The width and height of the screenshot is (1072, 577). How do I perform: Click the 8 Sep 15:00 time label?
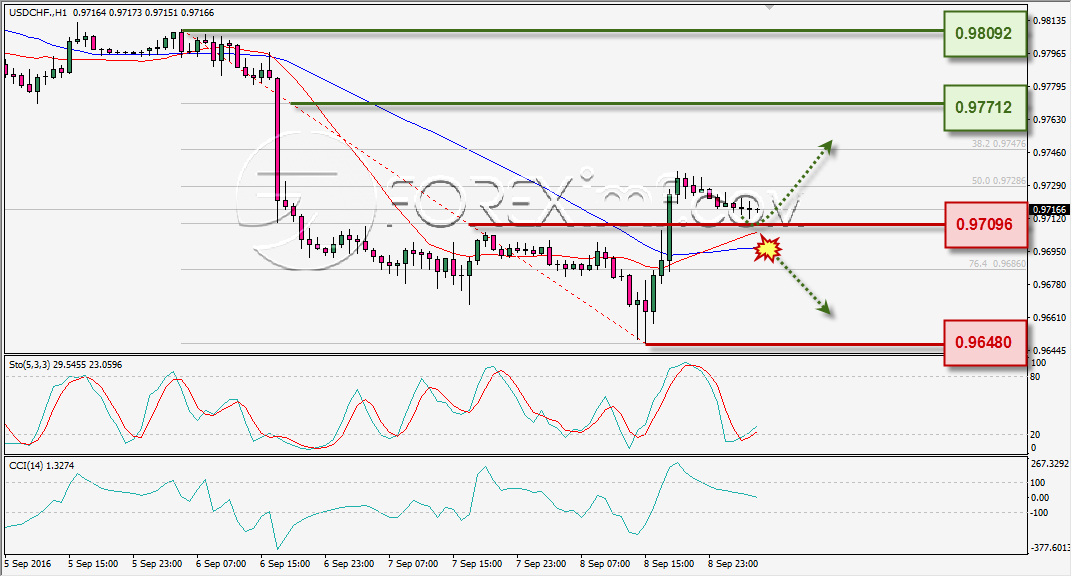click(x=669, y=564)
